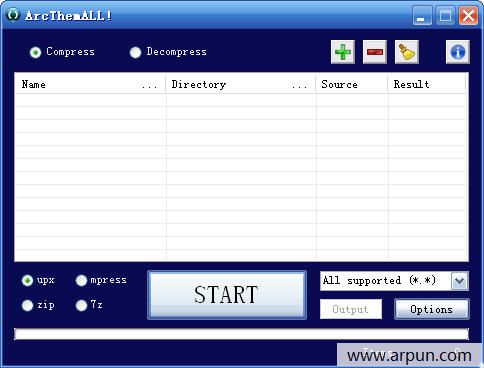Viewport: 484px width, 368px height.
Task: Sort by the Name column header
Action: point(90,84)
